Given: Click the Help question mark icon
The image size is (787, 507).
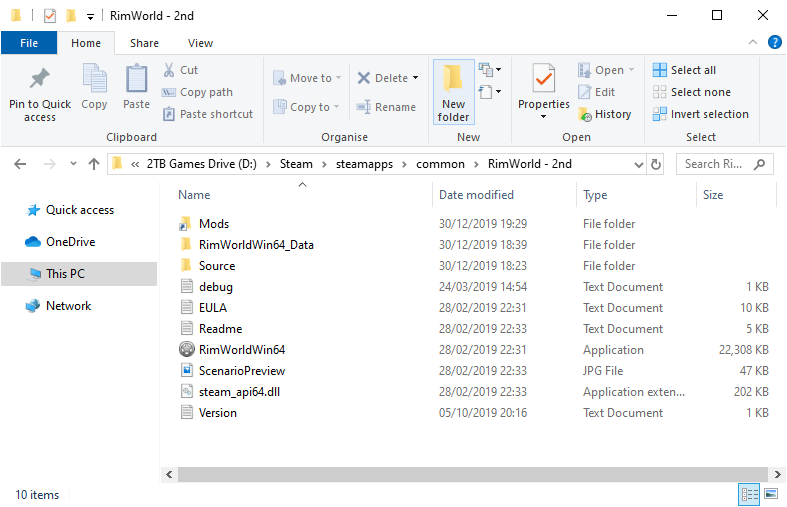Looking at the screenshot, I should point(773,42).
